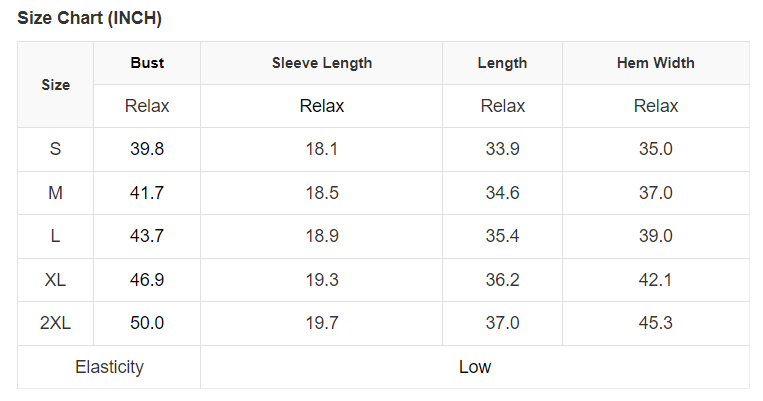Click length value 35.4
This screenshot has width=763, height=401.
[x=502, y=236]
